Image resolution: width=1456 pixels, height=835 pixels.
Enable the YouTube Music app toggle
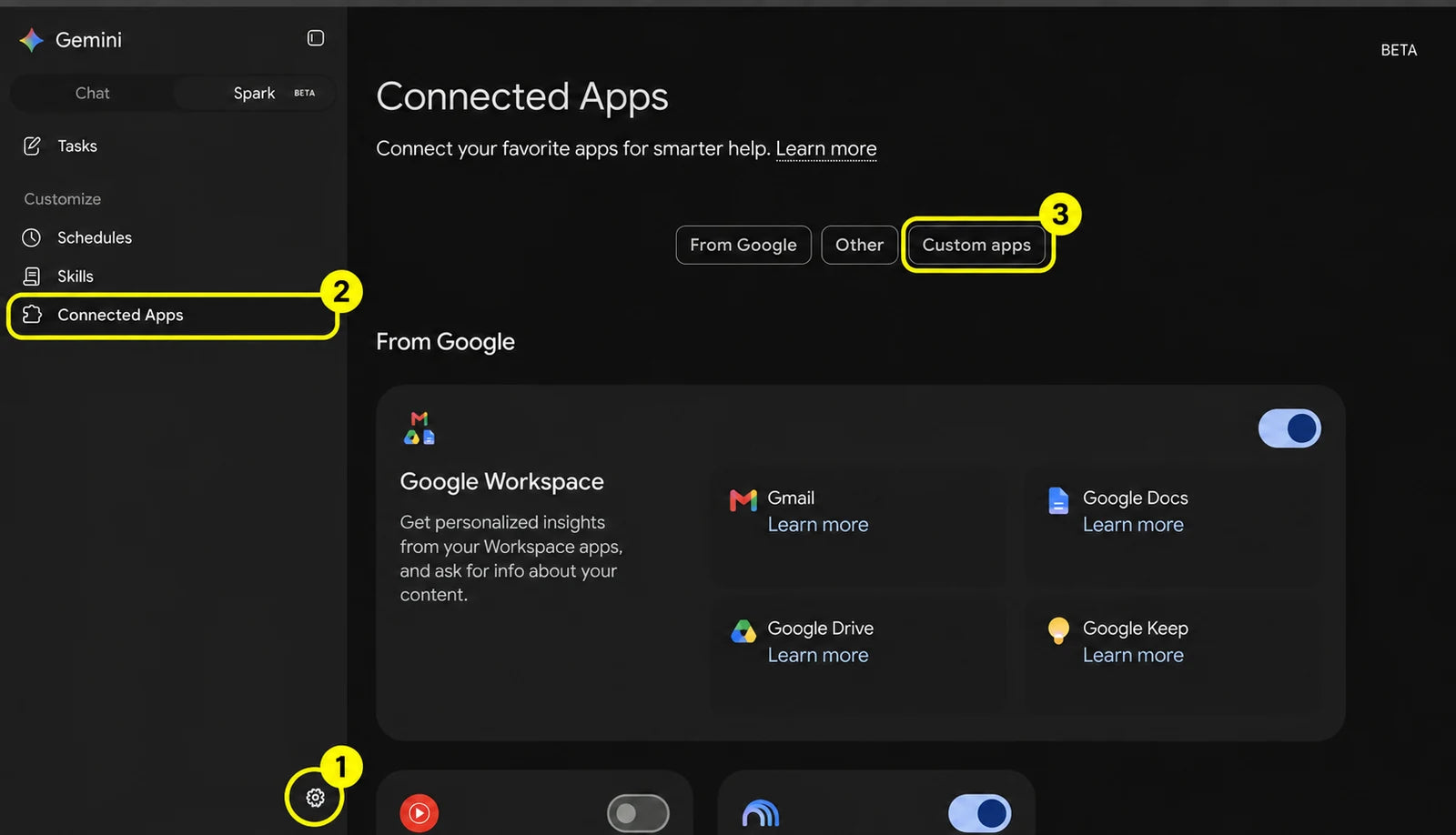tap(639, 813)
